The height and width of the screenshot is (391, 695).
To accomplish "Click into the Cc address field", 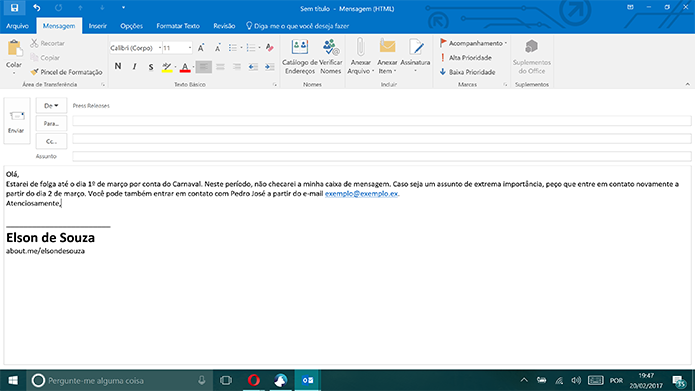I will pos(382,139).
